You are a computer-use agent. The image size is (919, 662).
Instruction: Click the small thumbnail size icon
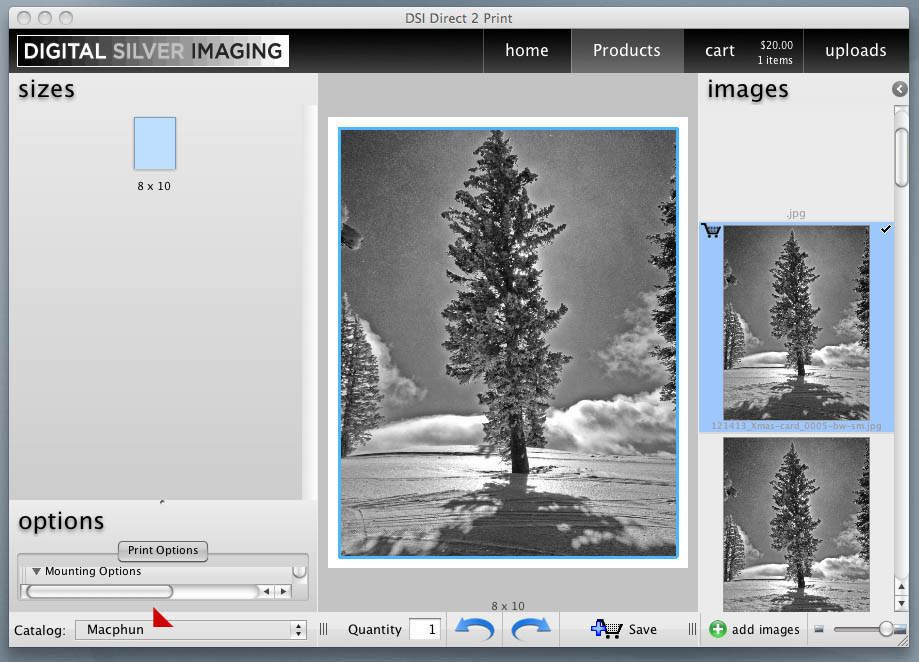819,629
